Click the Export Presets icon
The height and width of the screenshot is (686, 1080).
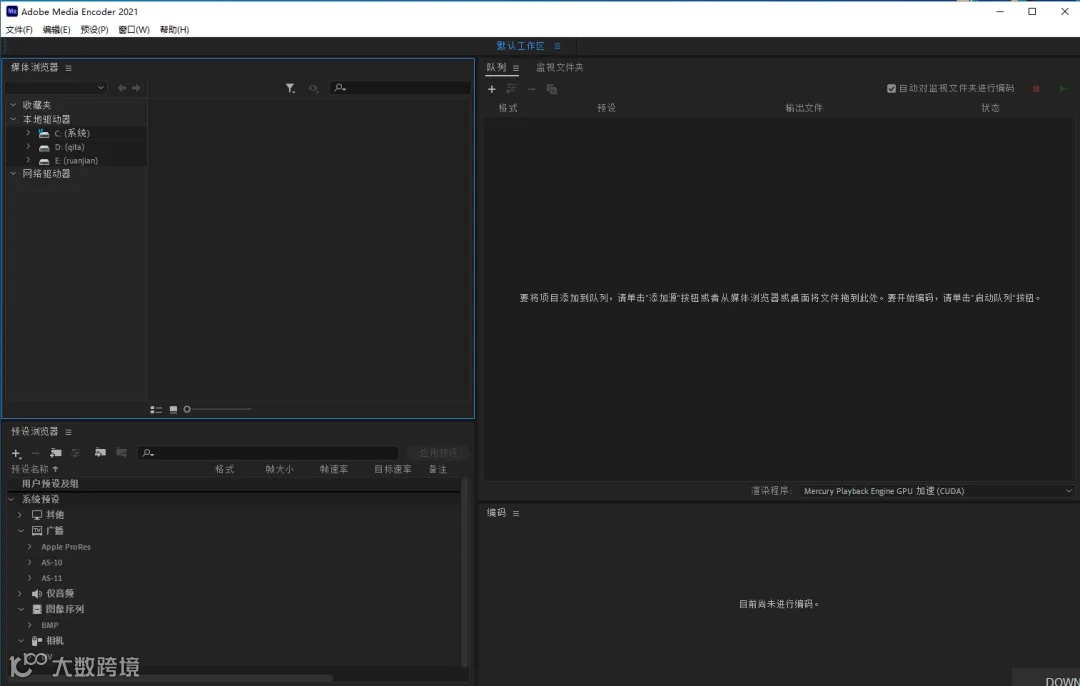point(121,453)
